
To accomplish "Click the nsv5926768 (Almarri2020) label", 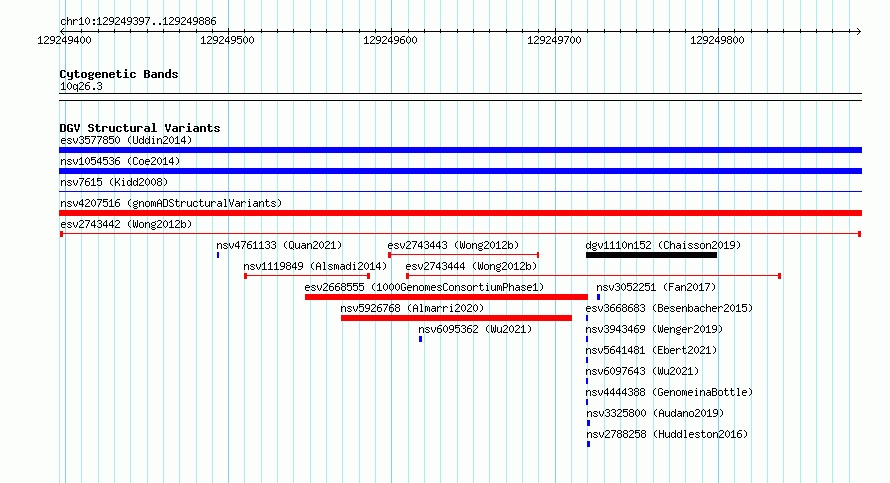I will point(412,308).
